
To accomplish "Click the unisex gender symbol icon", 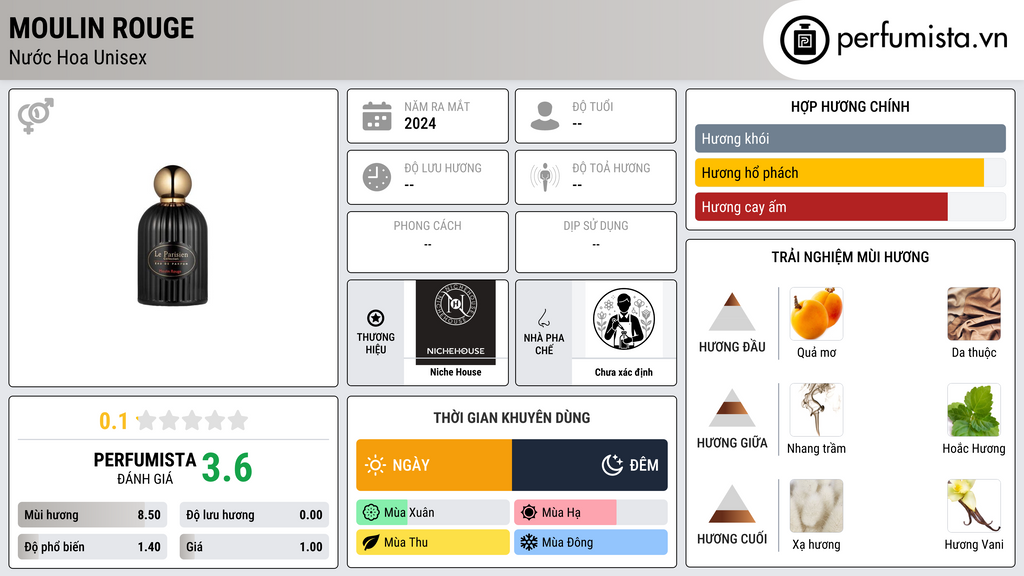I will (36, 116).
